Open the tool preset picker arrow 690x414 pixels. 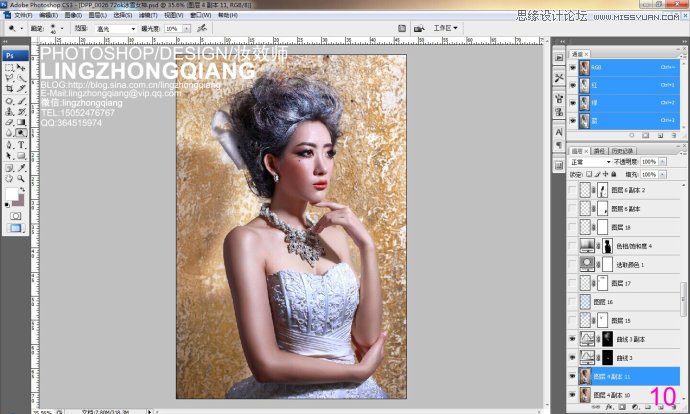pyautogui.click(x=22, y=28)
